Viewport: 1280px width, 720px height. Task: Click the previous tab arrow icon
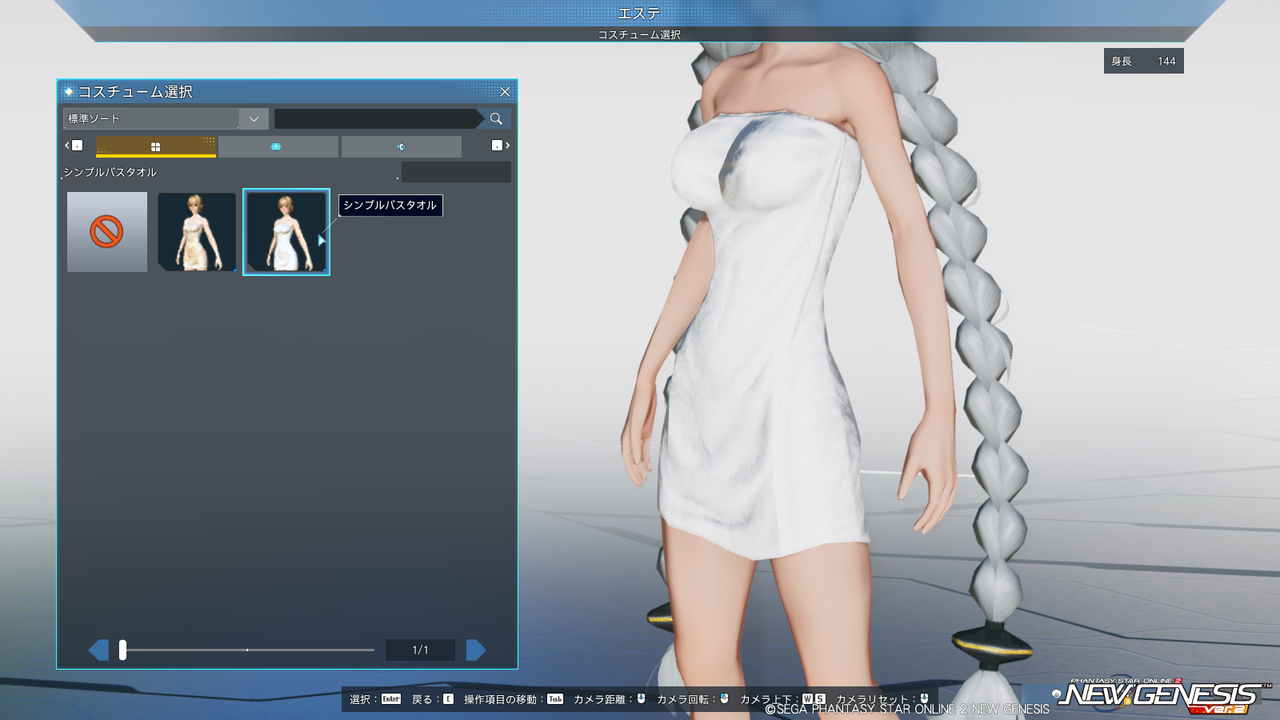tap(74, 146)
